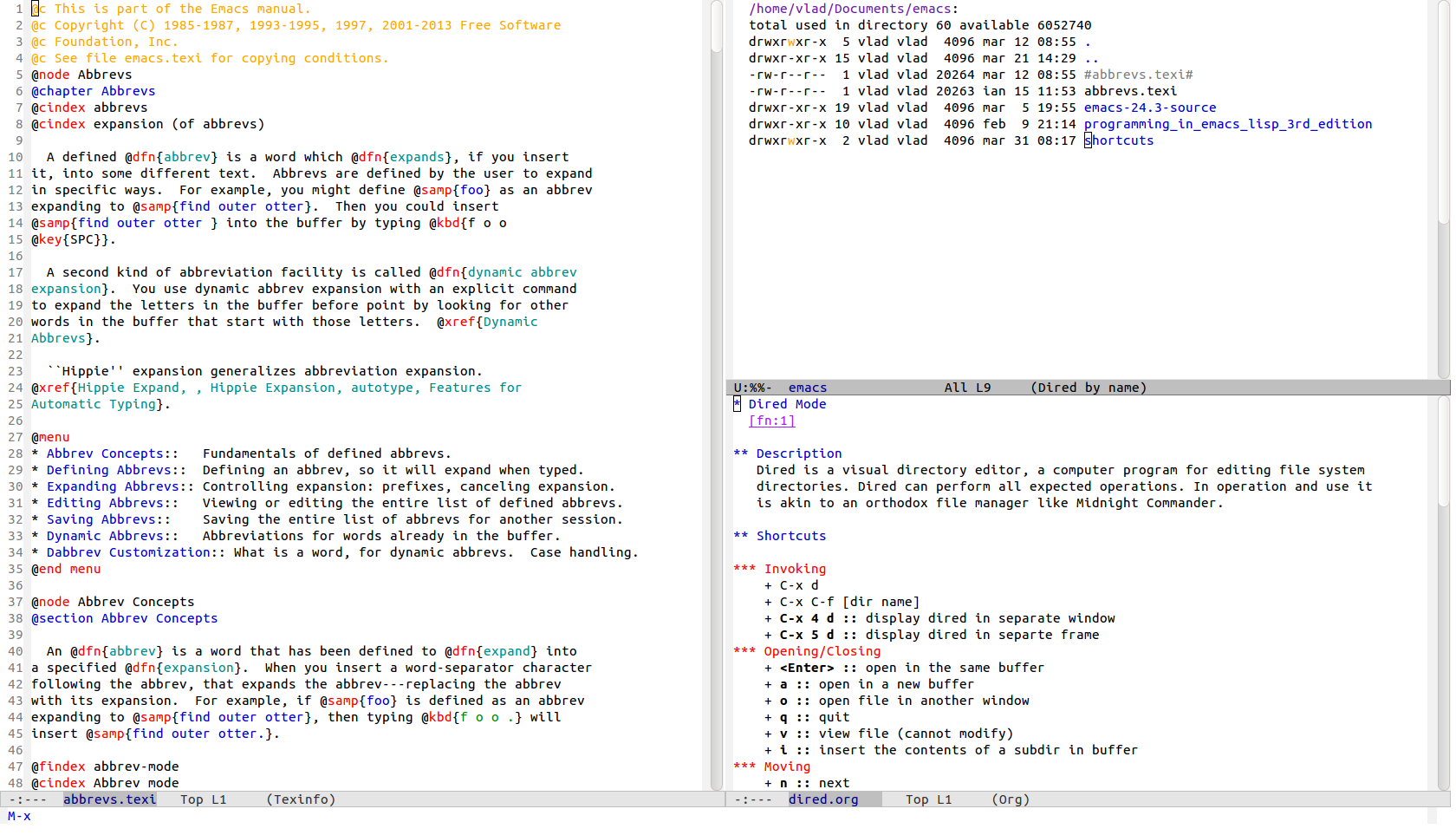Viewport: 1456px width, 835px height.
Task: Click the @xref{Hippie Expand line
Action: [x=276, y=388]
